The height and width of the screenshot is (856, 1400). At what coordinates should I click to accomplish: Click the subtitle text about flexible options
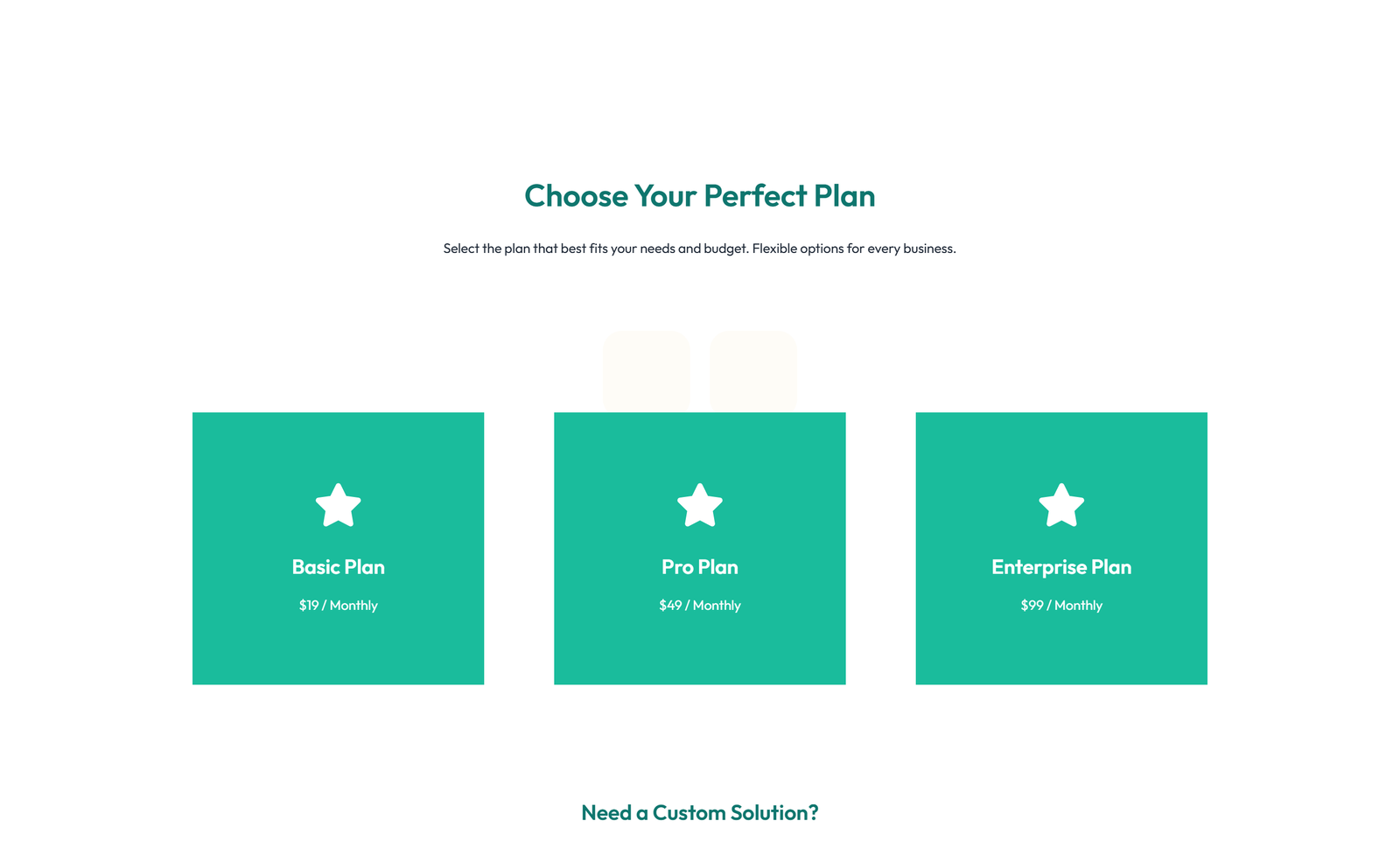[700, 249]
